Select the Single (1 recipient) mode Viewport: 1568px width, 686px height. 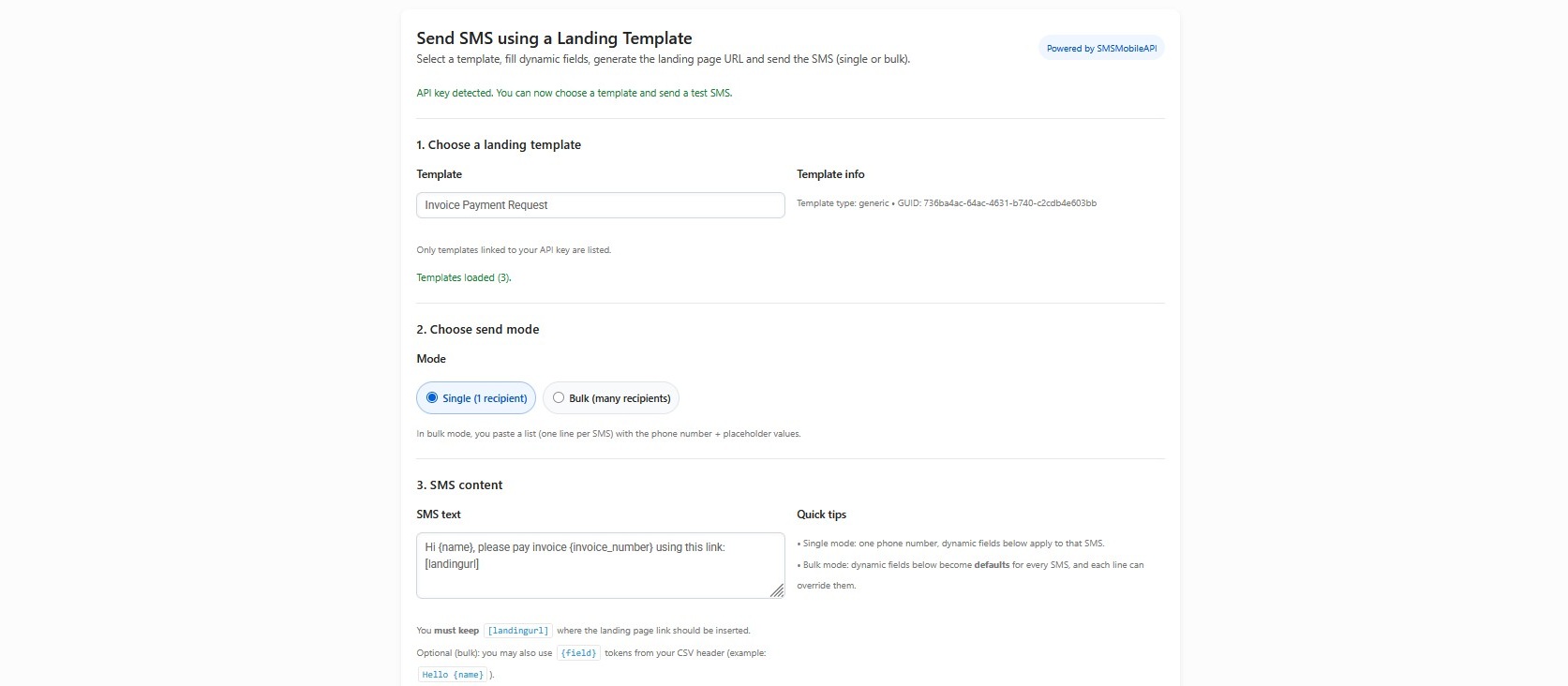tap(476, 398)
